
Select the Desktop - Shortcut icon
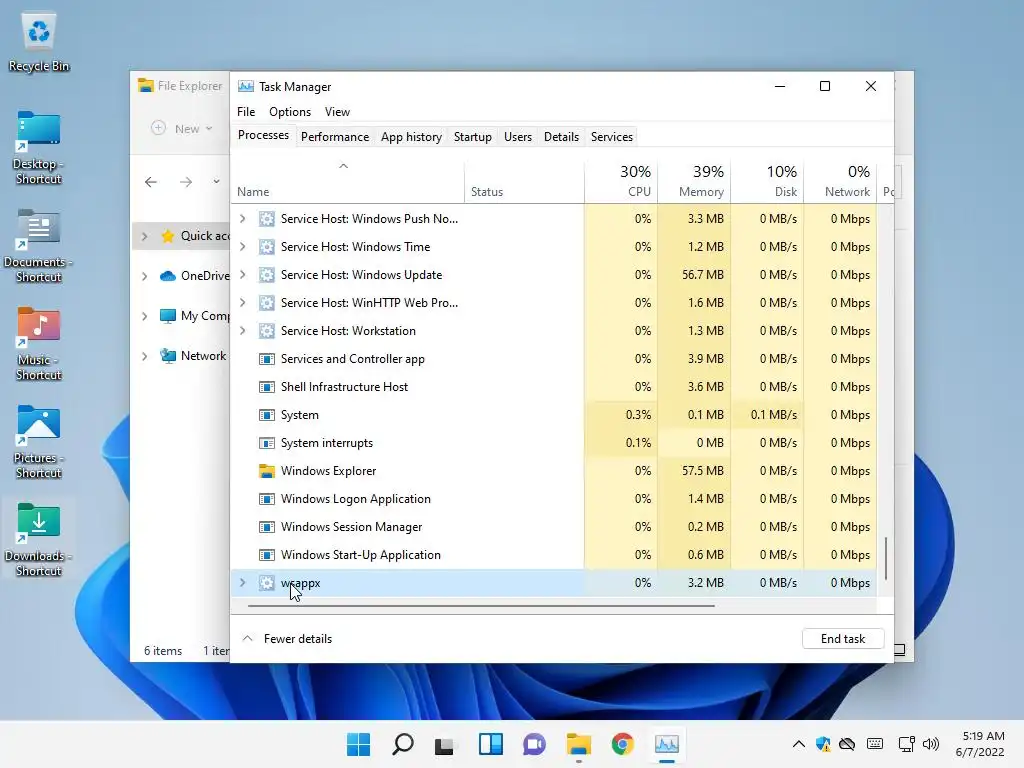[39, 148]
